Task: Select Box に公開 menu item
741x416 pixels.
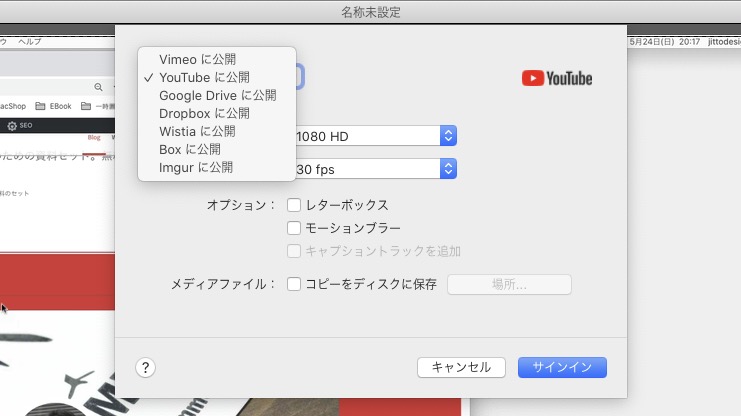Action: [x=216, y=149]
